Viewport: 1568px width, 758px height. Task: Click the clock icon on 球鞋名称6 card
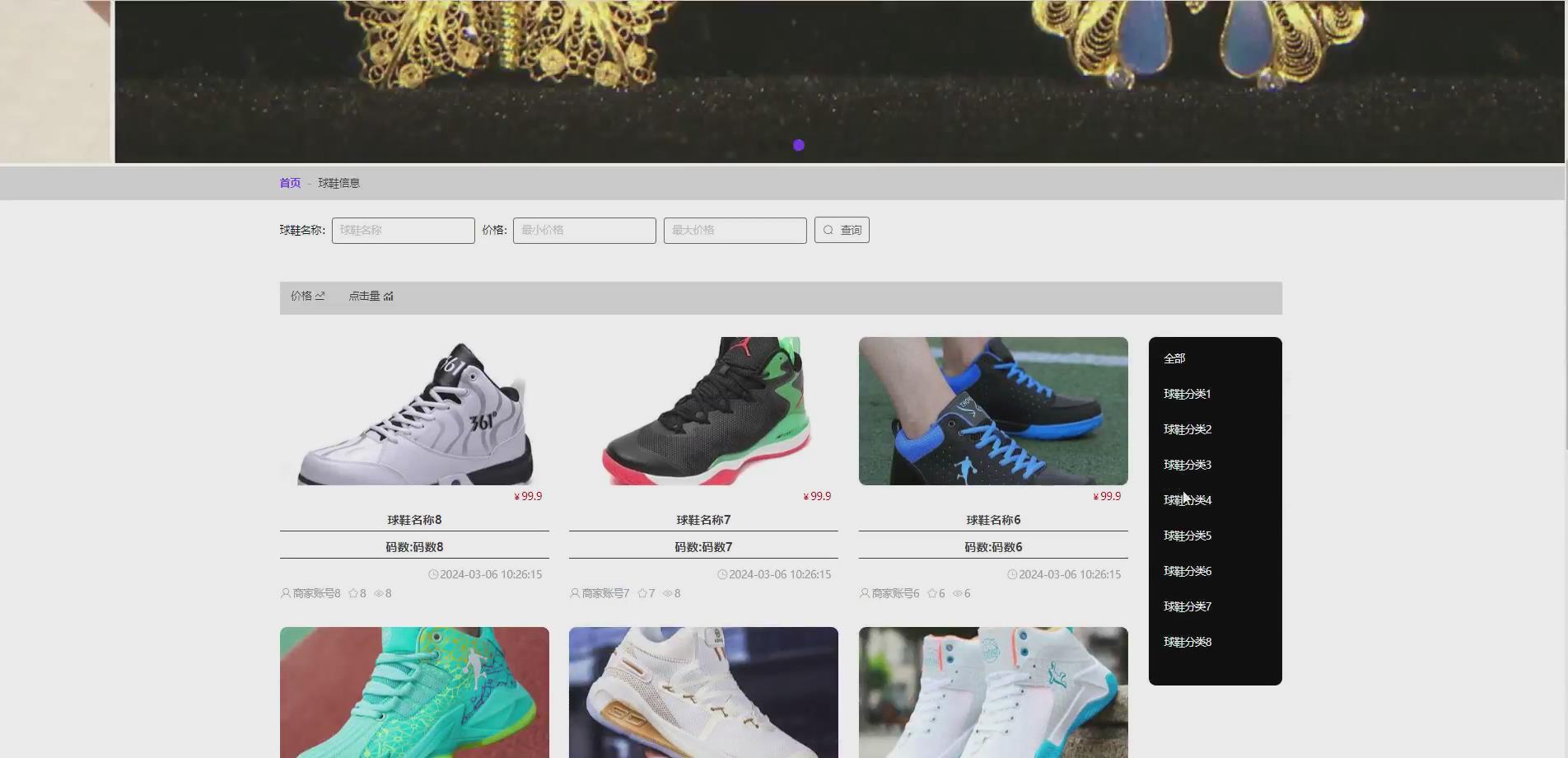pos(1012,573)
